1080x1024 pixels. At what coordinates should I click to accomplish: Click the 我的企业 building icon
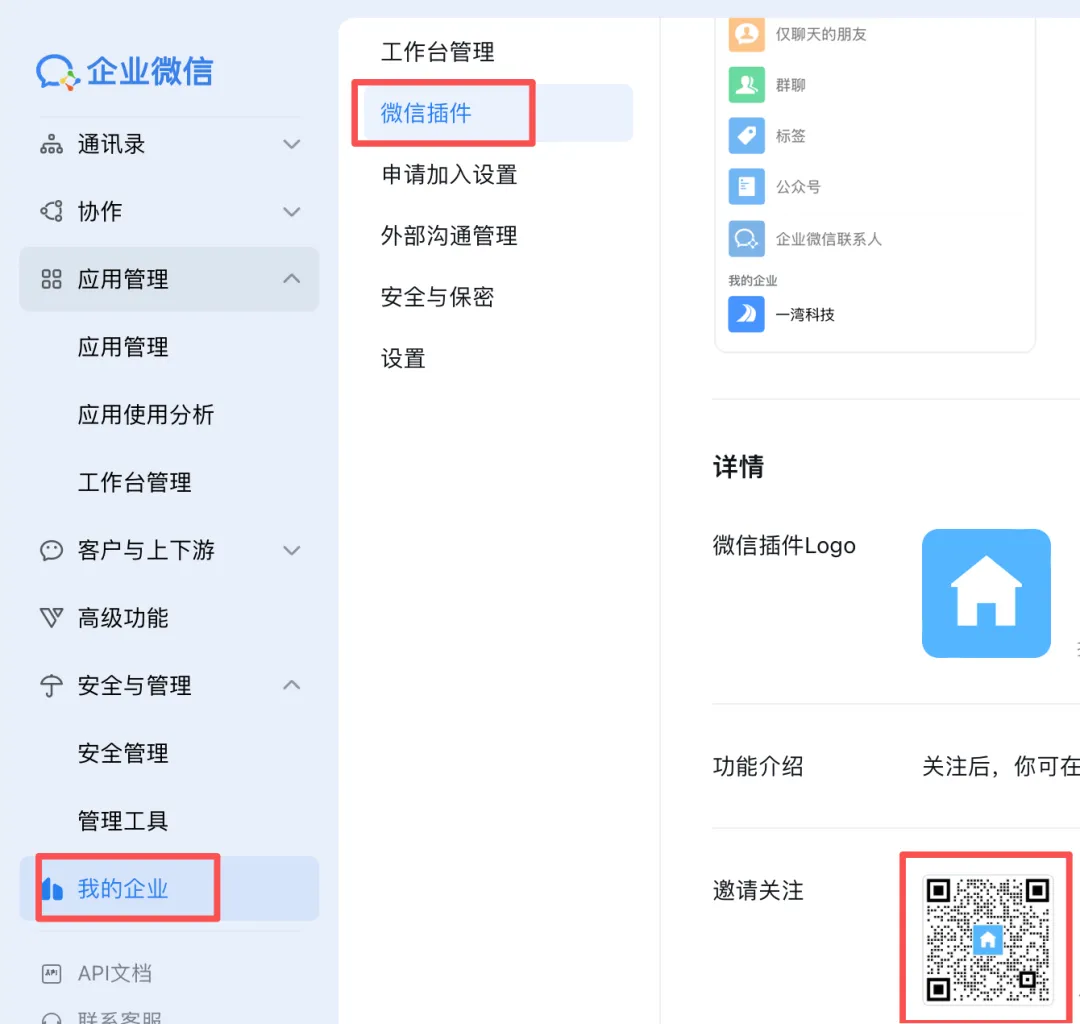(x=52, y=889)
